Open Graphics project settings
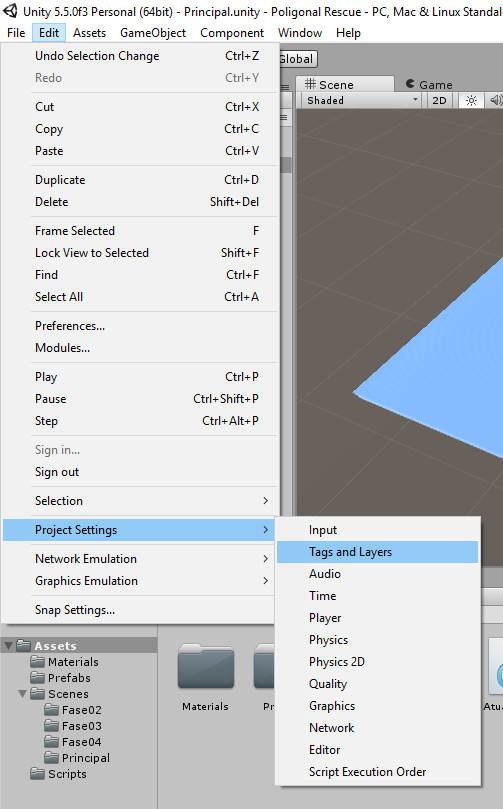The image size is (503, 809). click(378, 706)
